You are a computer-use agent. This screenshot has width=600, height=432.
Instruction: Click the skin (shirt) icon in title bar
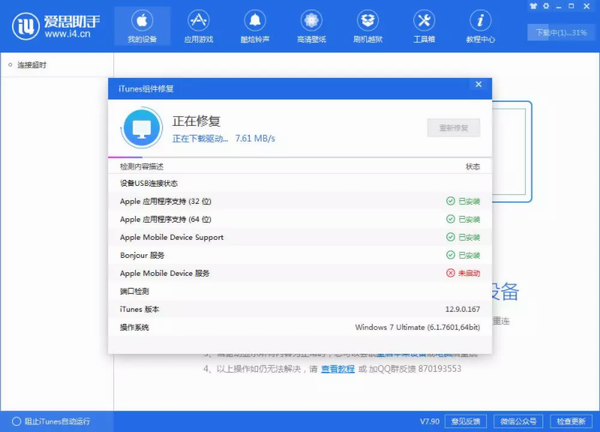533,6
